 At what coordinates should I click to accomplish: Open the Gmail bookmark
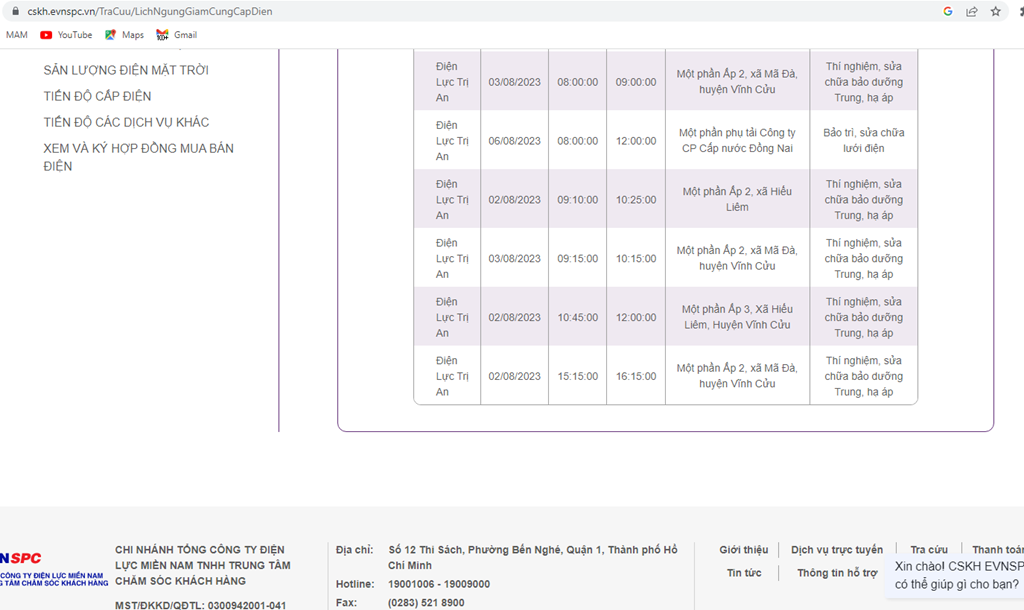coord(176,35)
